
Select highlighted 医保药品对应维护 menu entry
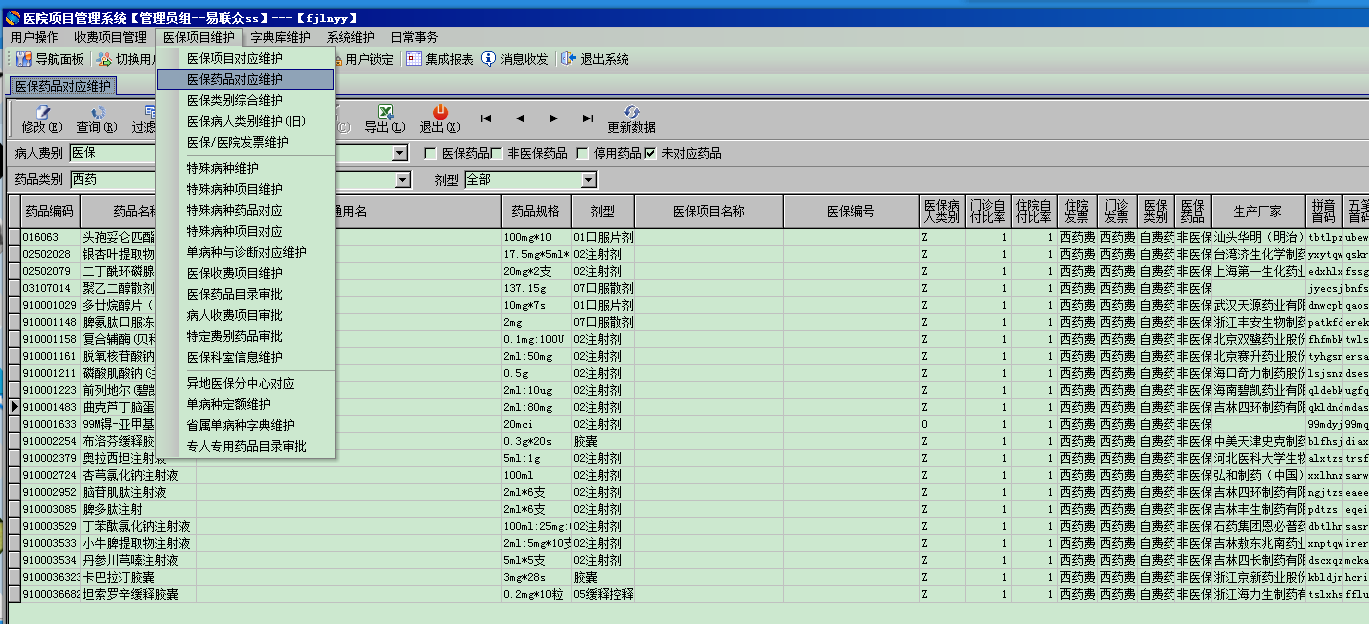246,79
